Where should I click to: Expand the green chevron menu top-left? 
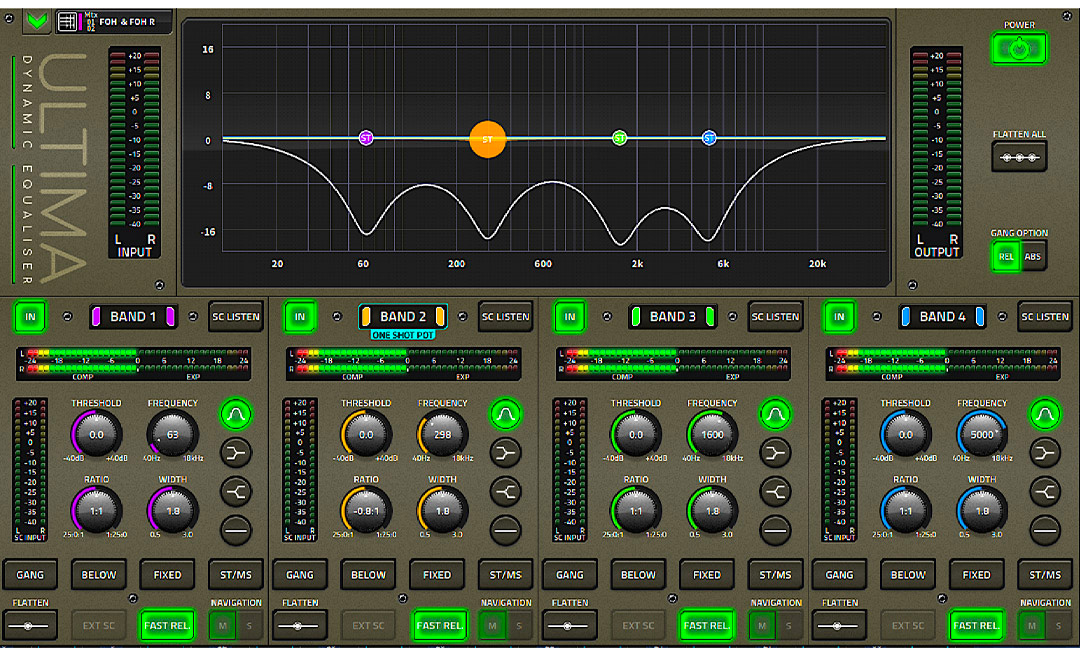pos(38,20)
